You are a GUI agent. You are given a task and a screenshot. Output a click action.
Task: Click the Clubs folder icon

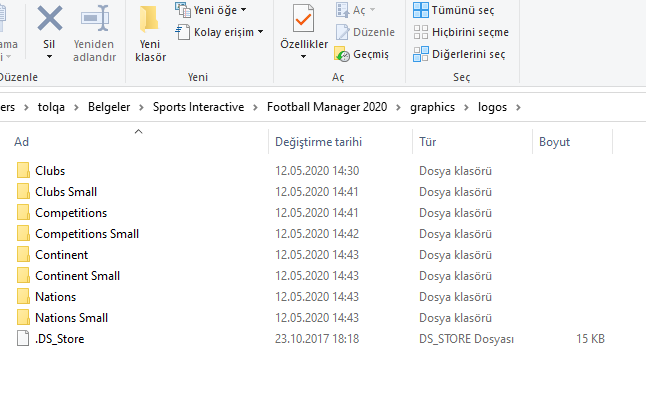click(x=23, y=170)
